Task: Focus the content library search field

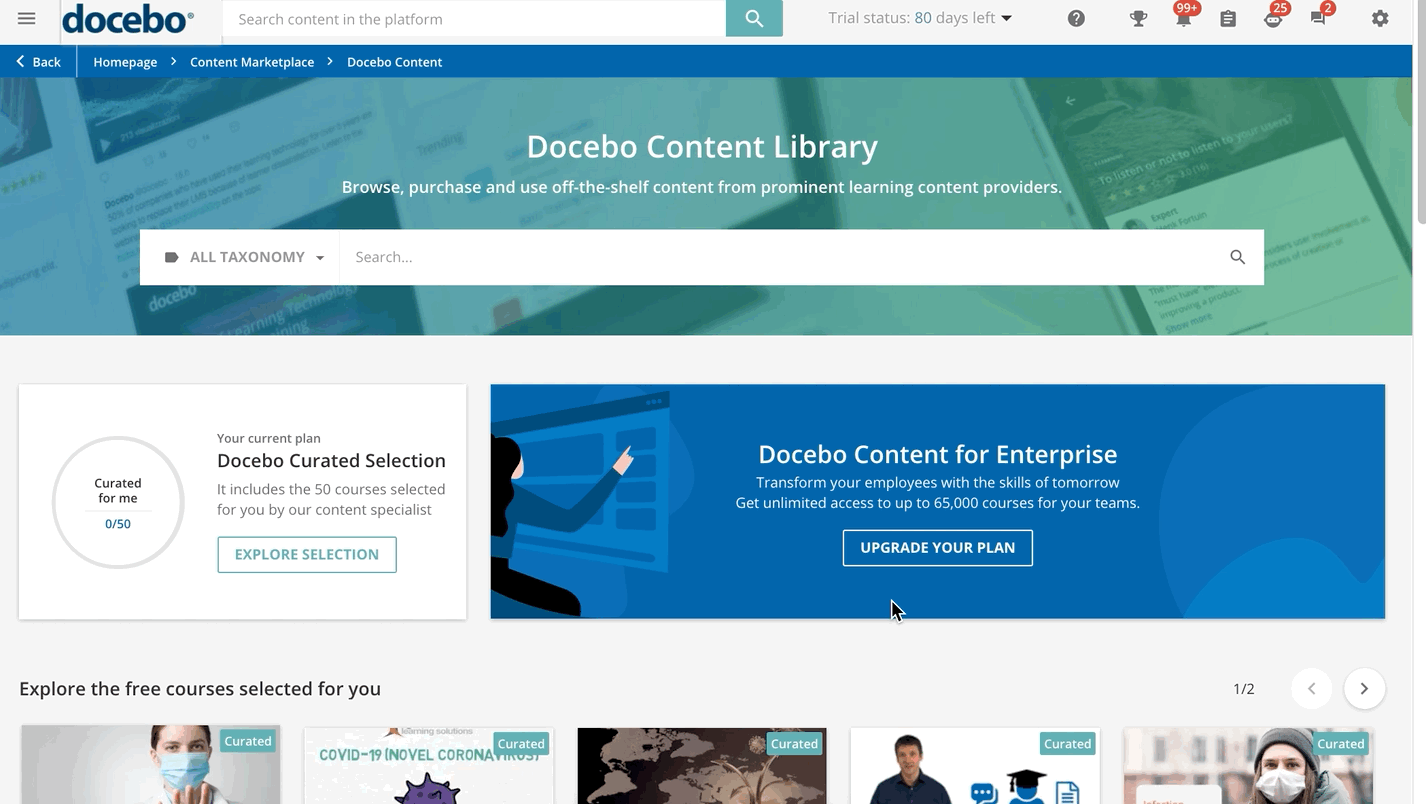Action: [780, 257]
